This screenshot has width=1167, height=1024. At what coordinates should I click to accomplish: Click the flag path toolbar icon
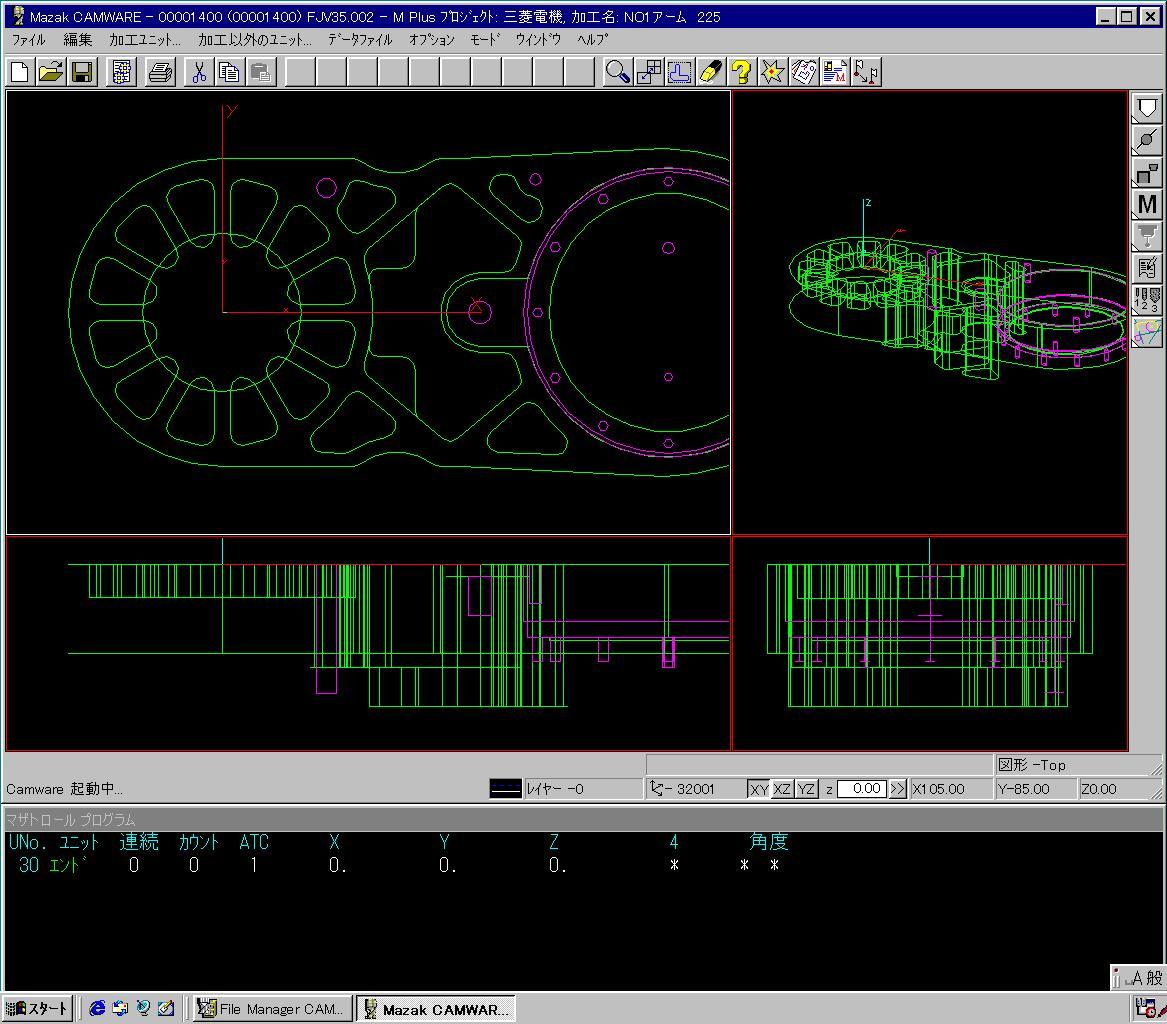(866, 72)
